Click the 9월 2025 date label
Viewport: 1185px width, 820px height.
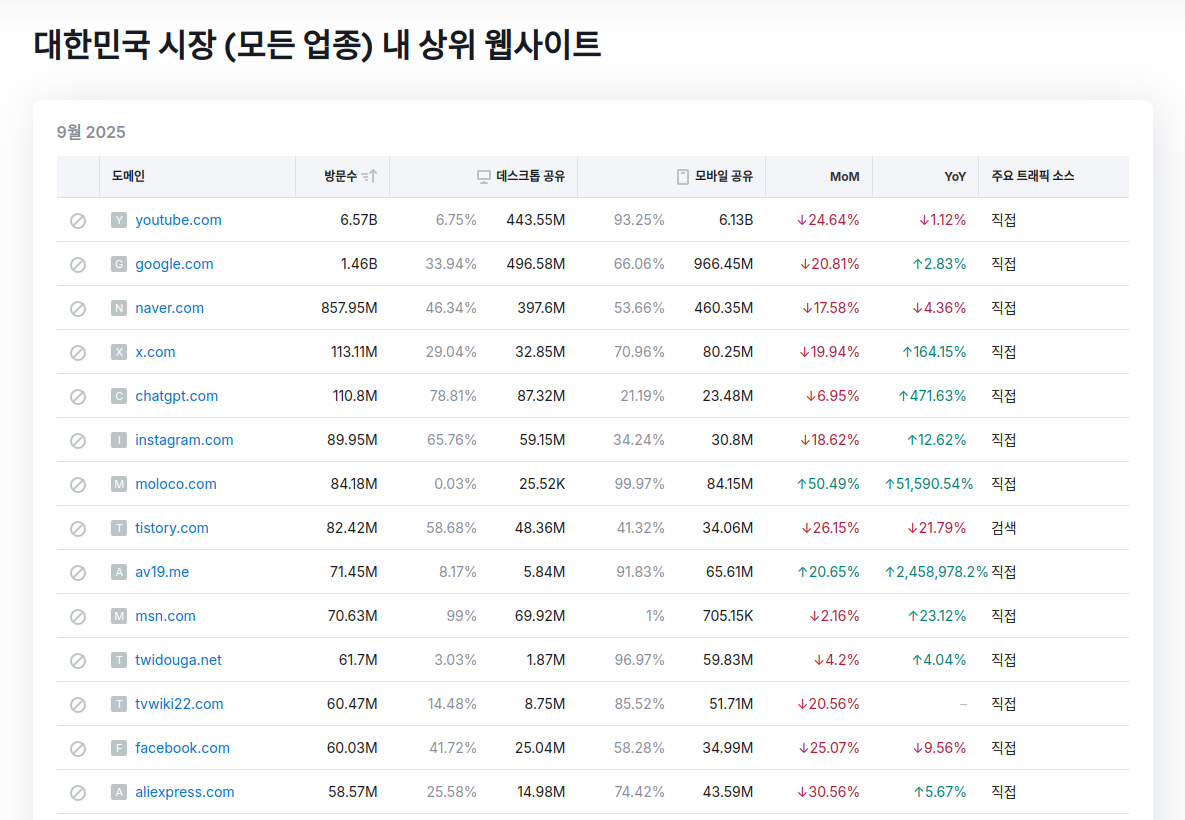[x=91, y=132]
